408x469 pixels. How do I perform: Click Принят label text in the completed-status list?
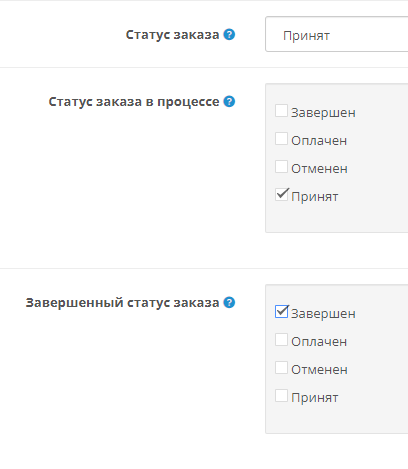pyautogui.click(x=315, y=398)
